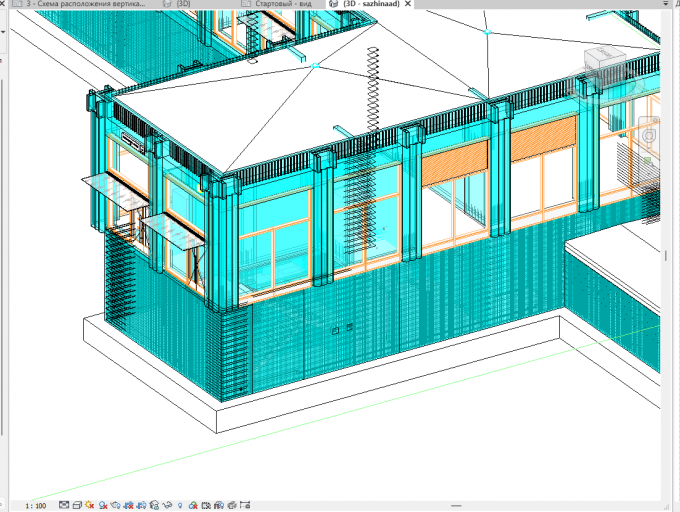The height and width of the screenshot is (512, 680).
Task: Open the view scale 1 : 100 selector
Action: pyautogui.click(x=36, y=505)
